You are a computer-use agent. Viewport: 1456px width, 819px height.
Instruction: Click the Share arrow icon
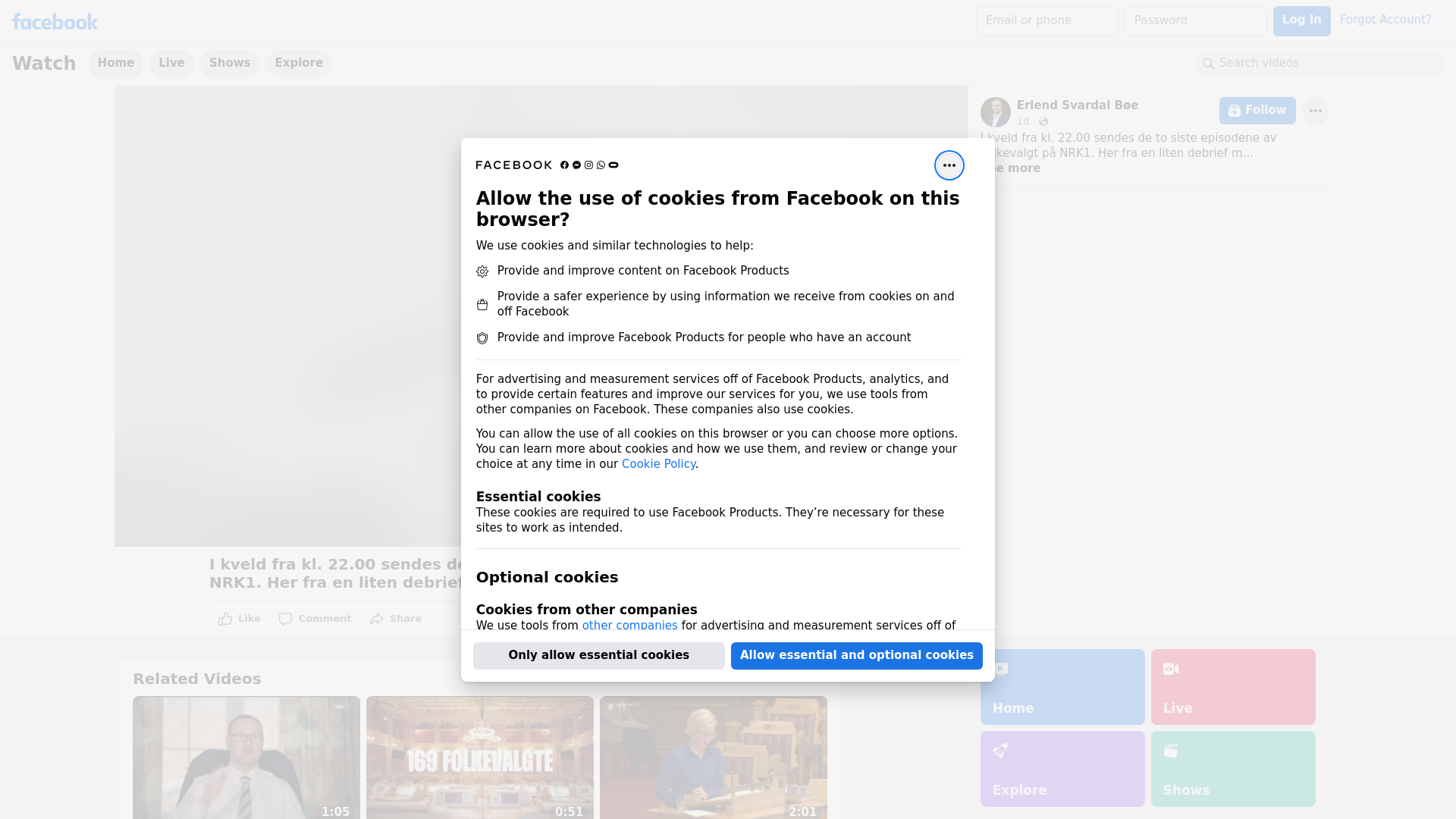[x=377, y=619]
